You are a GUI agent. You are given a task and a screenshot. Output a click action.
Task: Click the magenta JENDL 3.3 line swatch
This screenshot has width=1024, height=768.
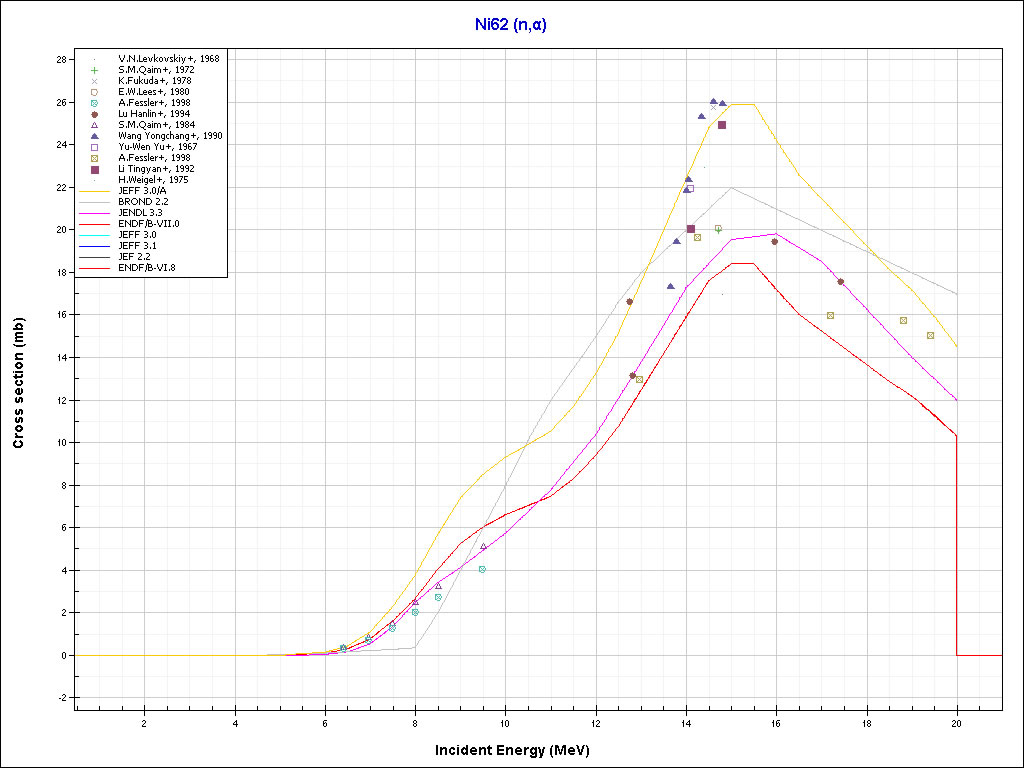[x=94, y=213]
